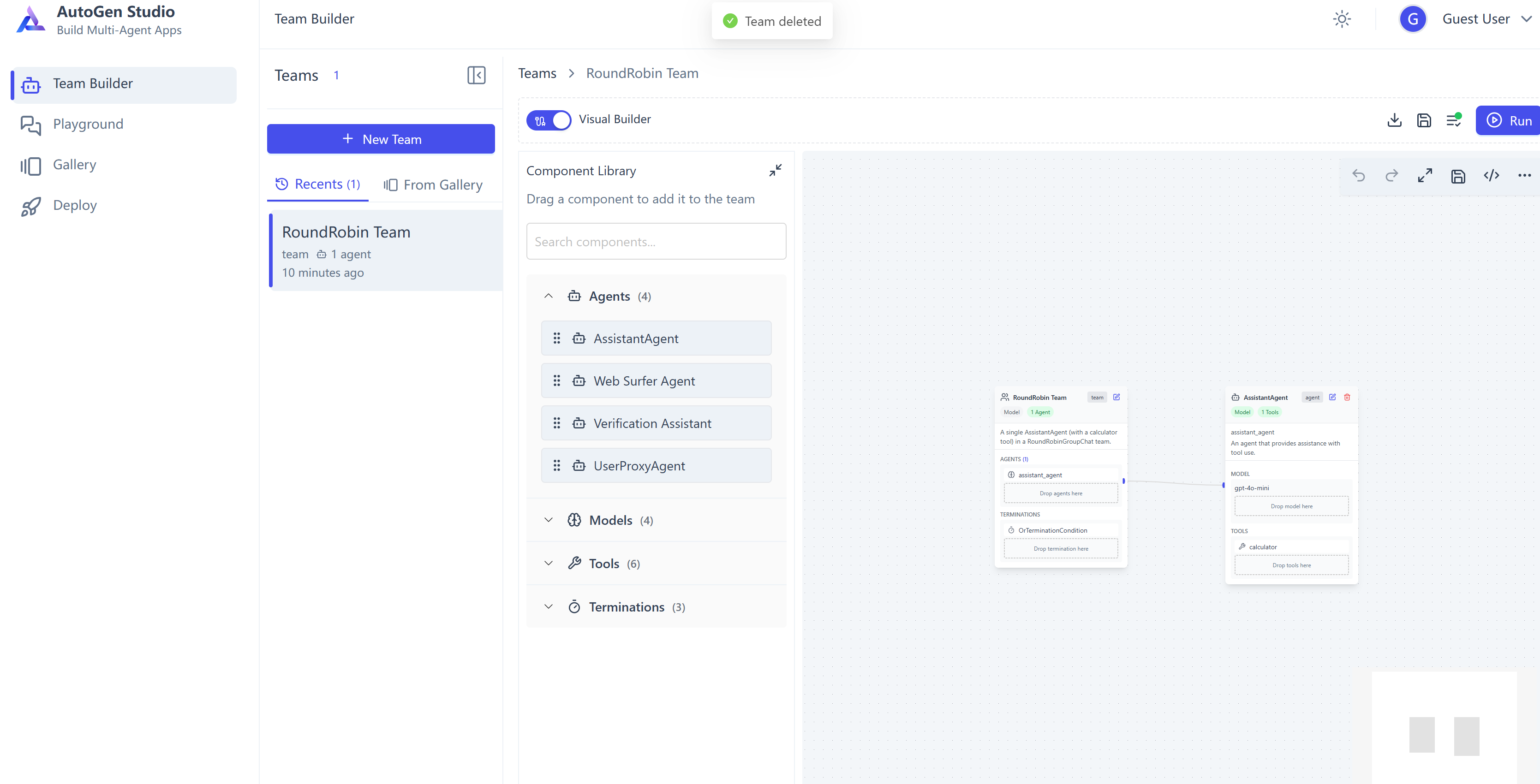The height and width of the screenshot is (784, 1540).
Task: Switch to the From Gallery tab
Action: pyautogui.click(x=433, y=185)
